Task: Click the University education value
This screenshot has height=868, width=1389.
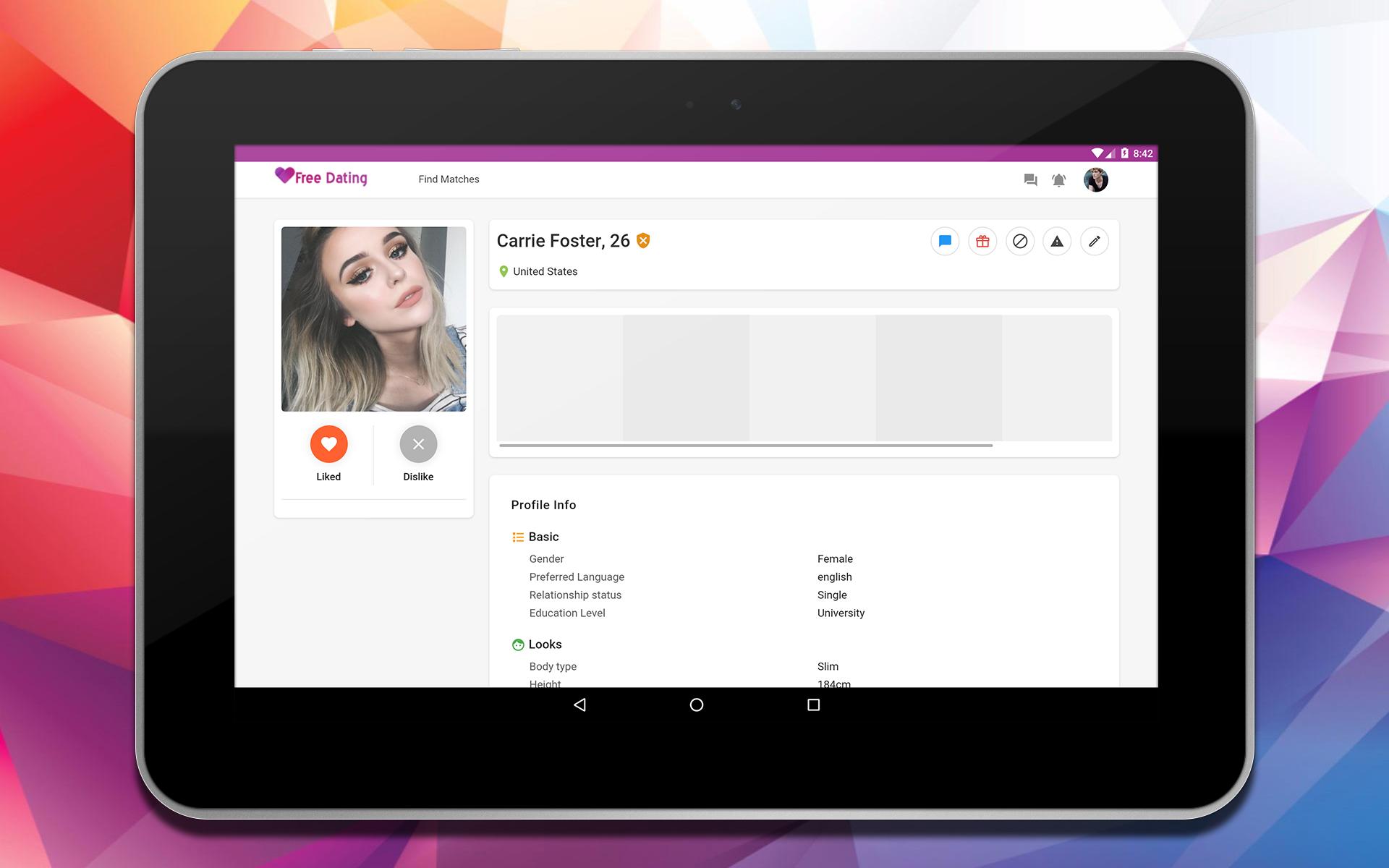Action: [x=841, y=613]
